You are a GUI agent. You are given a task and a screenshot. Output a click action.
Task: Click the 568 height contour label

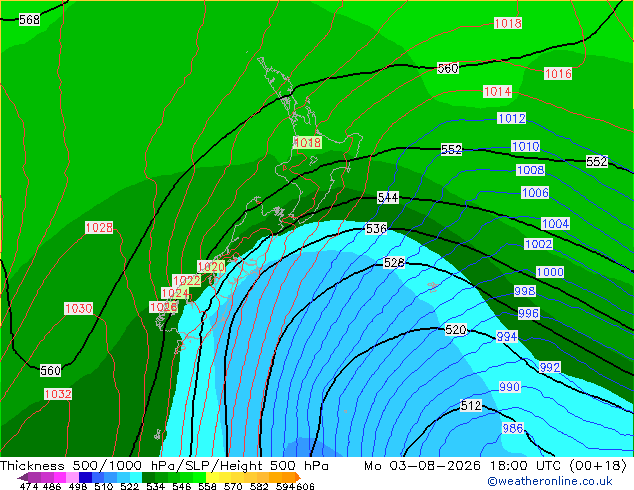pos(30,19)
